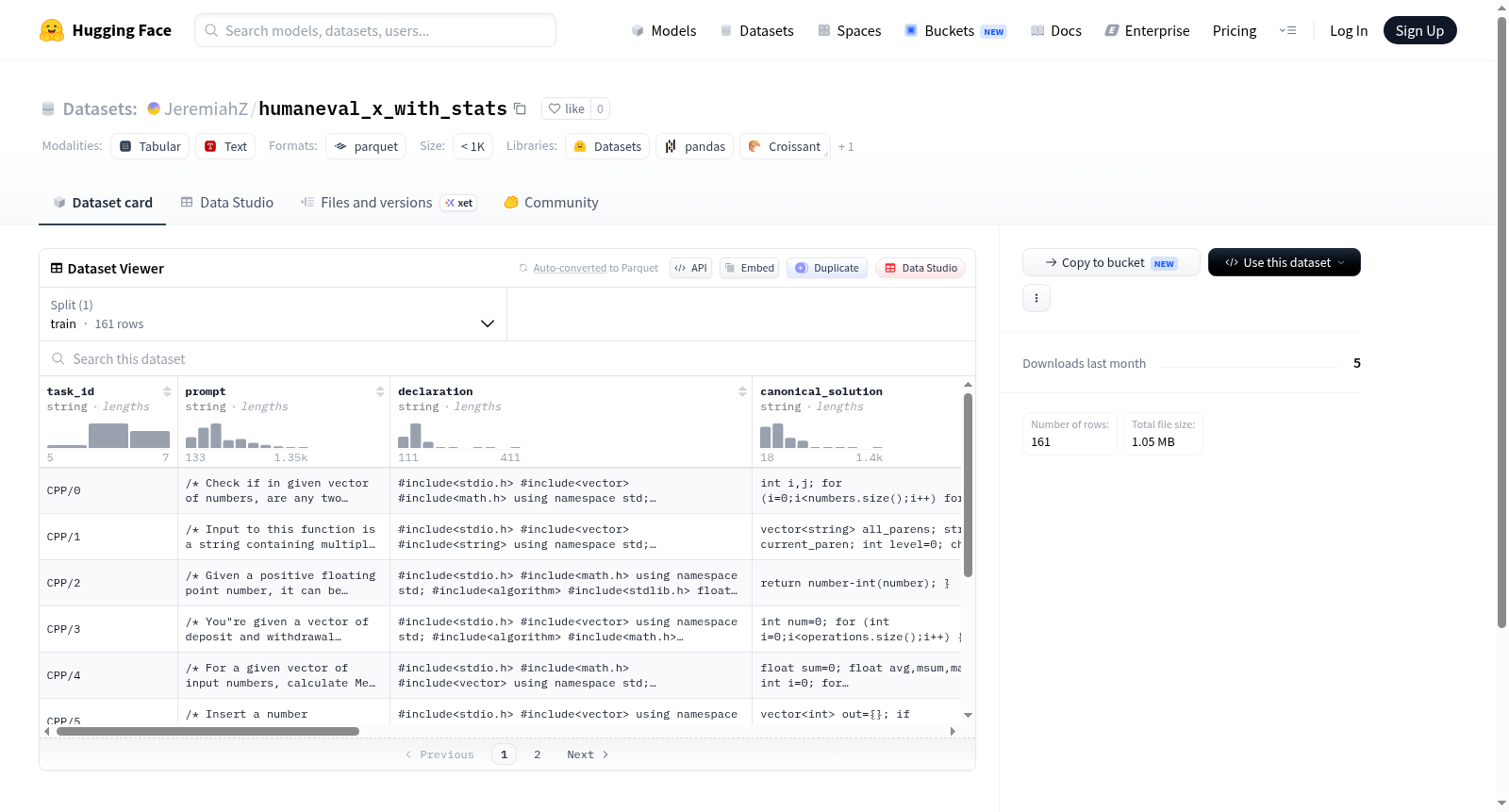Click the pandas library tag
Viewport: 1509px width, 812px height.
tap(695, 146)
